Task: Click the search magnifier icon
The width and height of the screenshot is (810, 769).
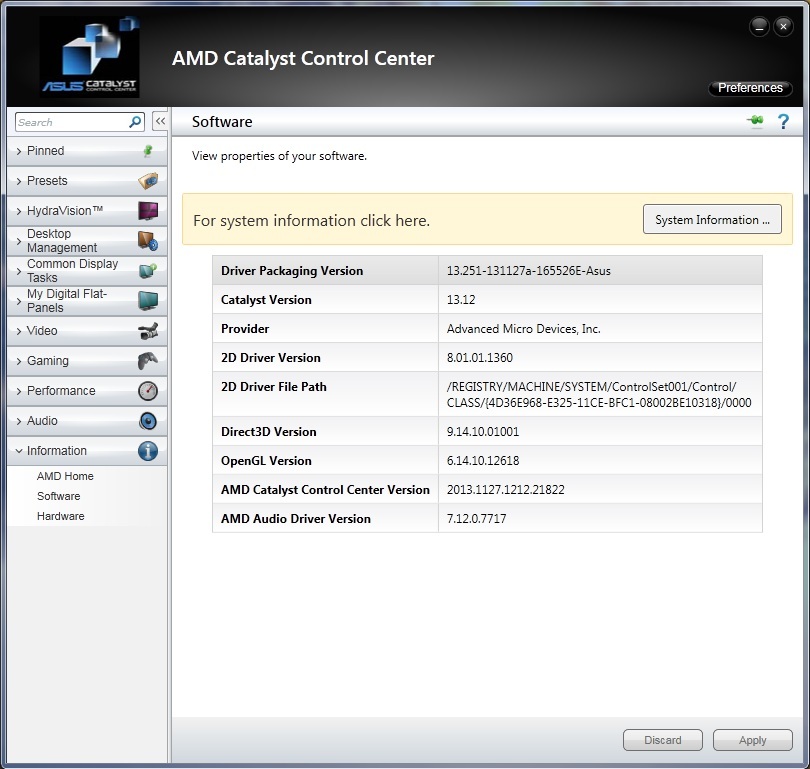Action: click(x=135, y=122)
